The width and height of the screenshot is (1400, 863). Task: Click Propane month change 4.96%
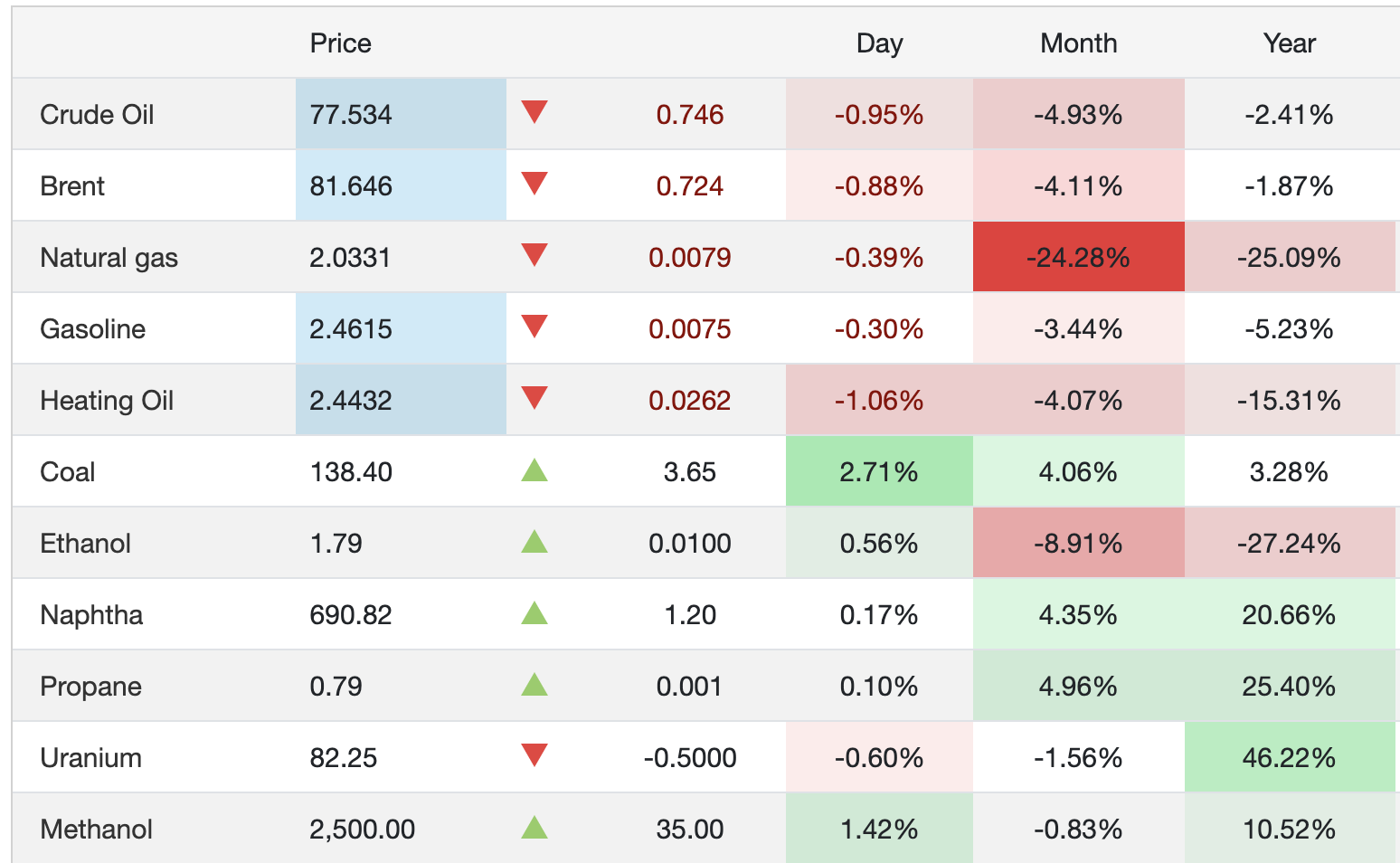[1078, 687]
